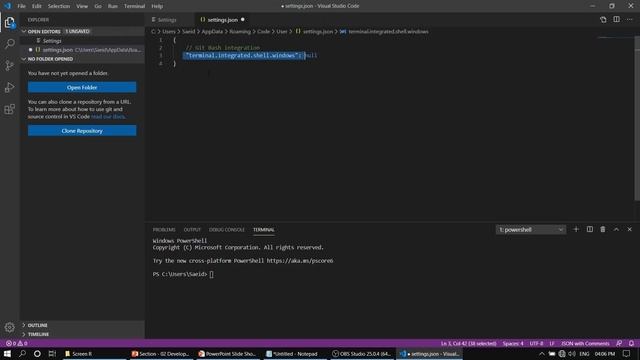Open the Help menu
The width and height of the screenshot is (640, 360).
tap(157, 6)
